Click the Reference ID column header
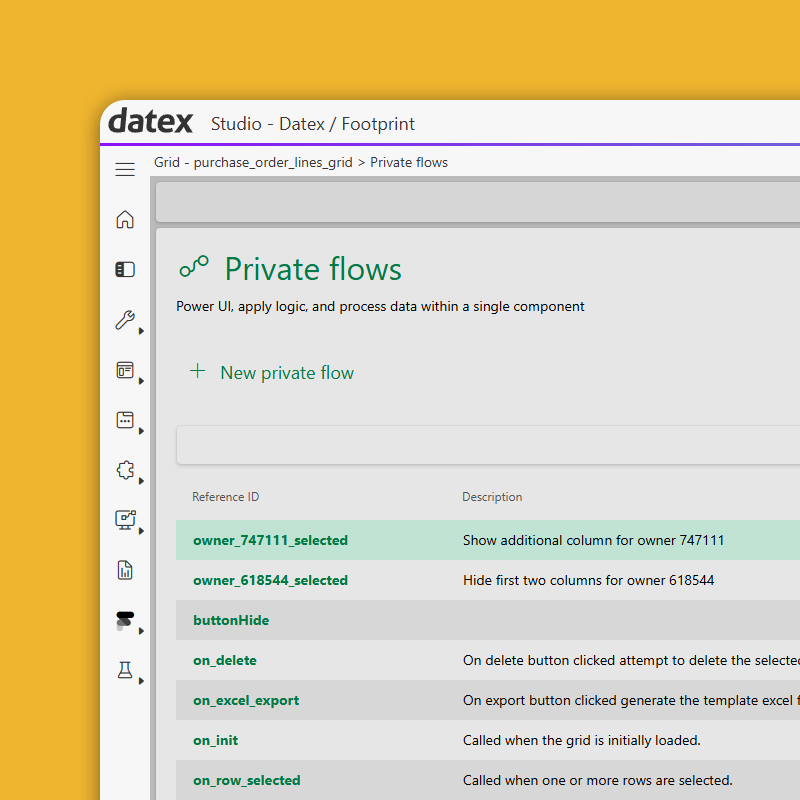The height and width of the screenshot is (800, 800). [x=225, y=497]
